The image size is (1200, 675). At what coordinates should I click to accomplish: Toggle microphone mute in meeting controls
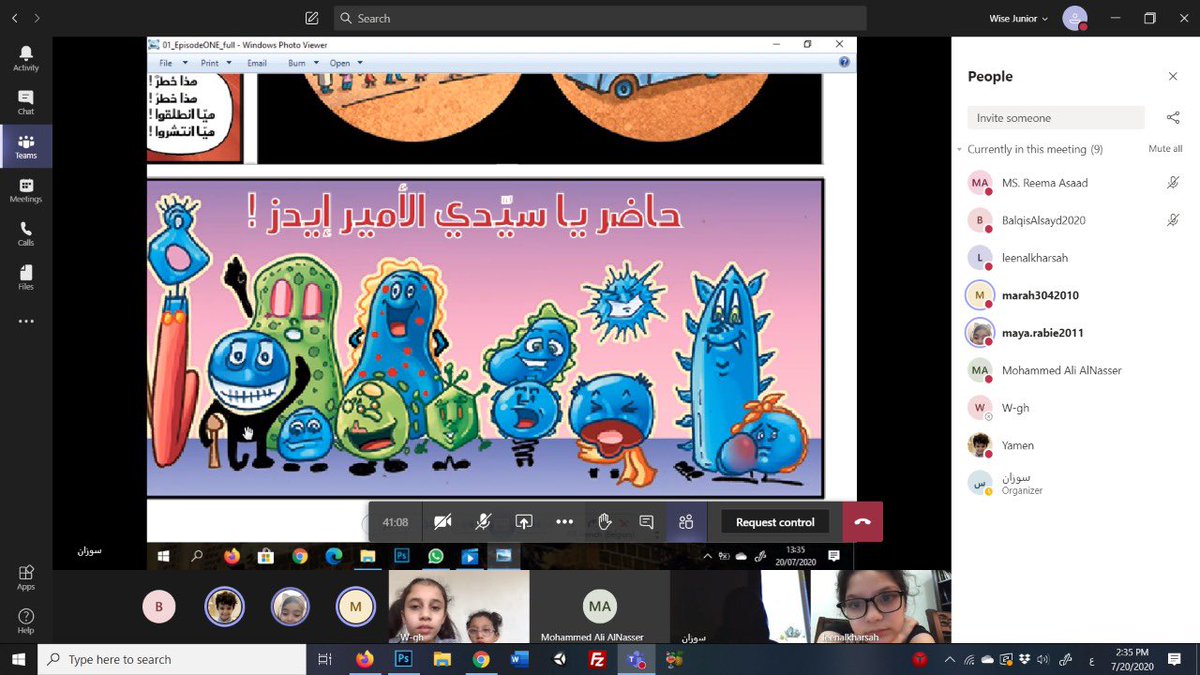coord(483,522)
